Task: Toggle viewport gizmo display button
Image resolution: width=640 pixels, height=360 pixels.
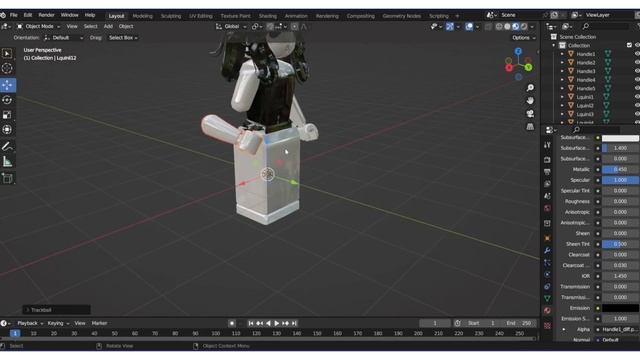Action: tap(450, 27)
